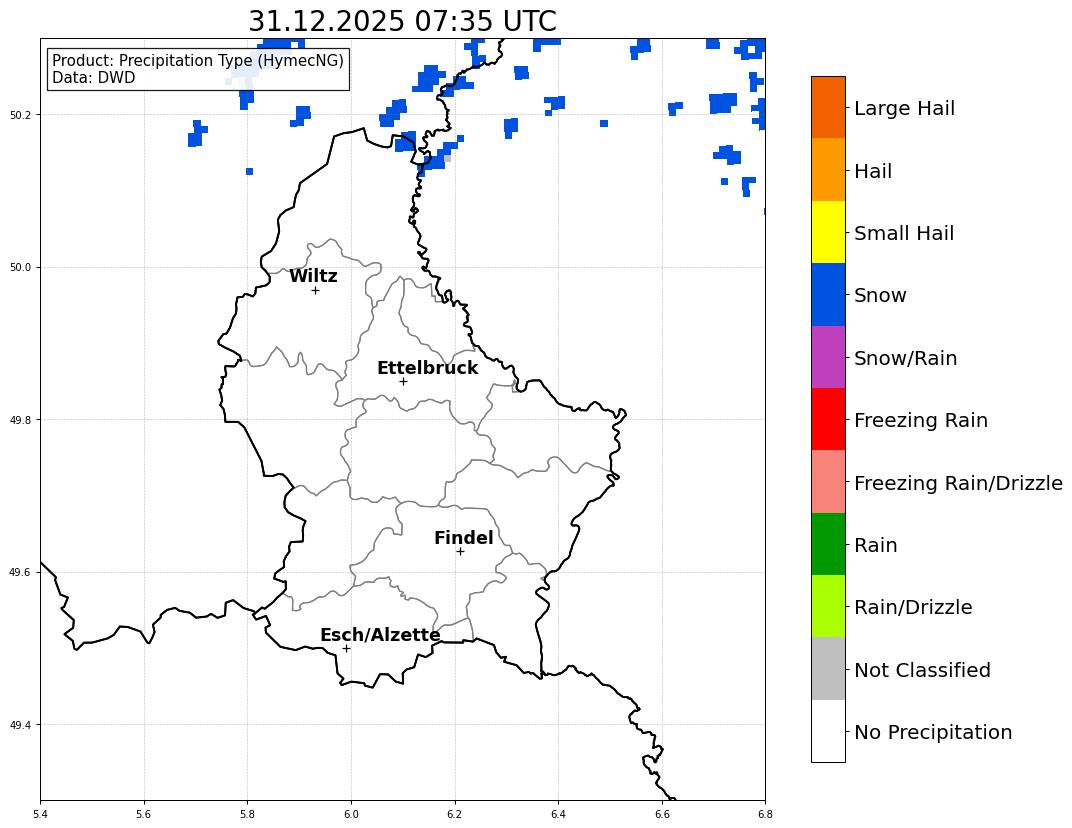Screen dimensions: 1072x828
Task: Click the Esch/Alzette city label
Action: pyautogui.click(x=380, y=635)
